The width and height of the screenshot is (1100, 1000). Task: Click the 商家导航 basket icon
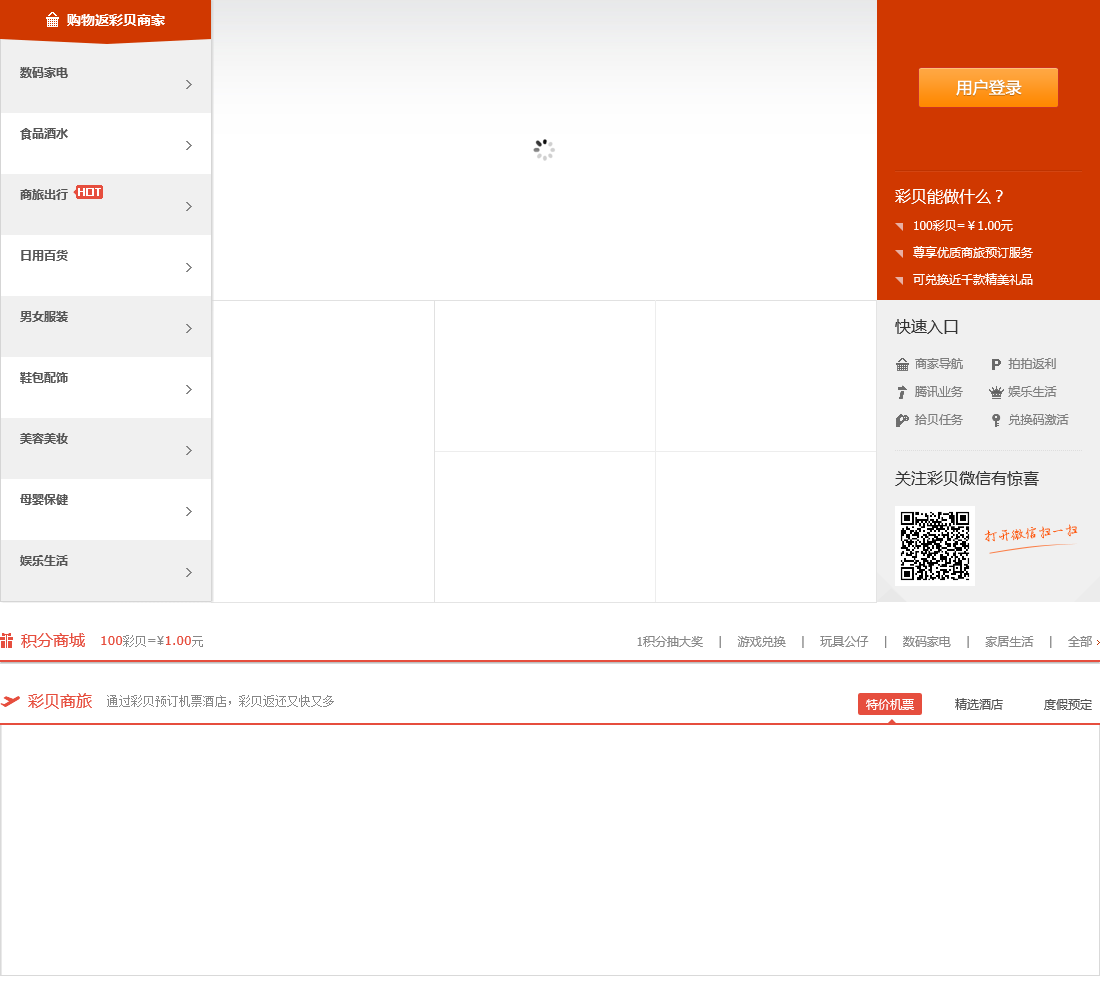click(x=902, y=364)
